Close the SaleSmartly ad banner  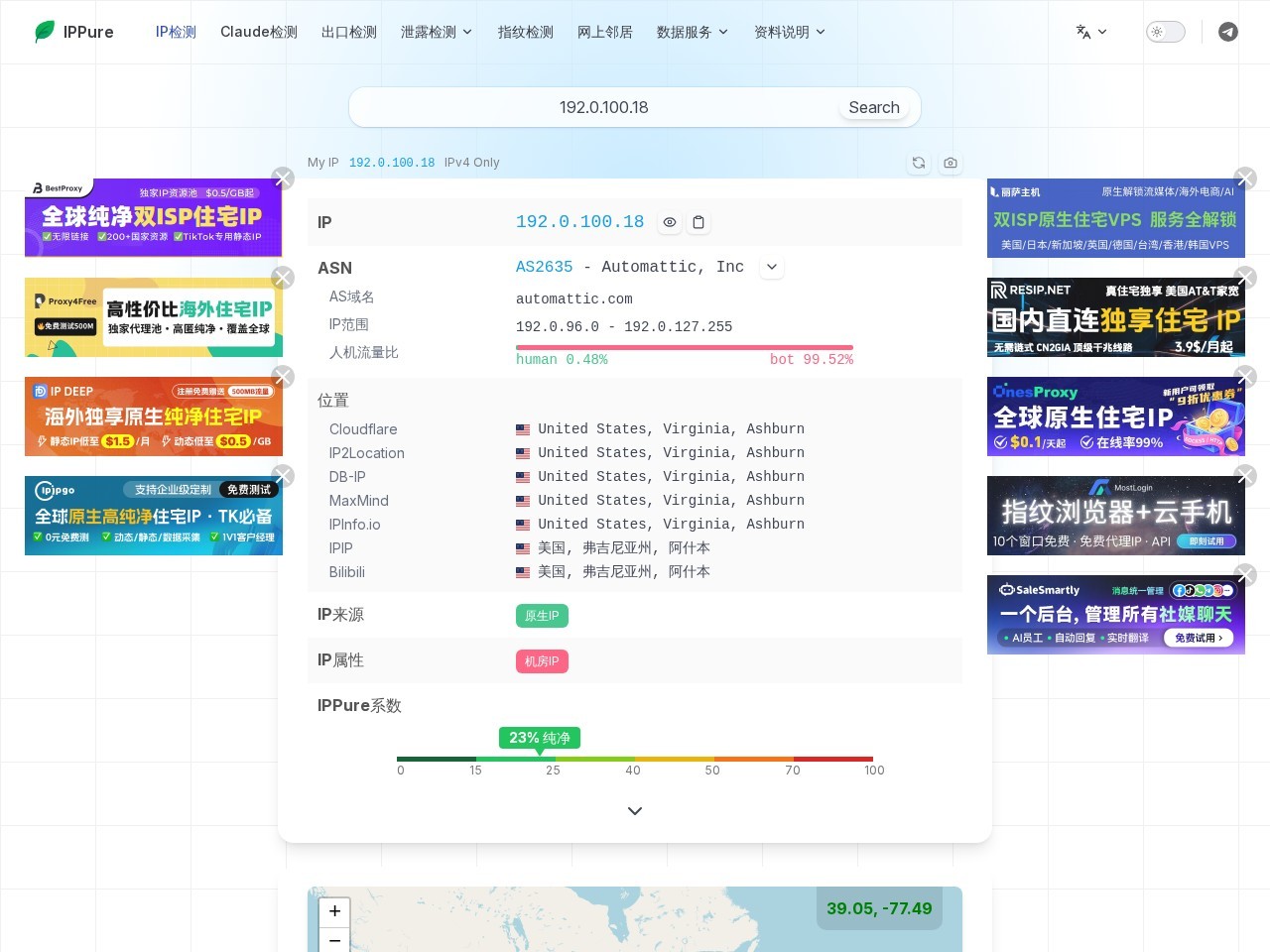[x=1245, y=575]
